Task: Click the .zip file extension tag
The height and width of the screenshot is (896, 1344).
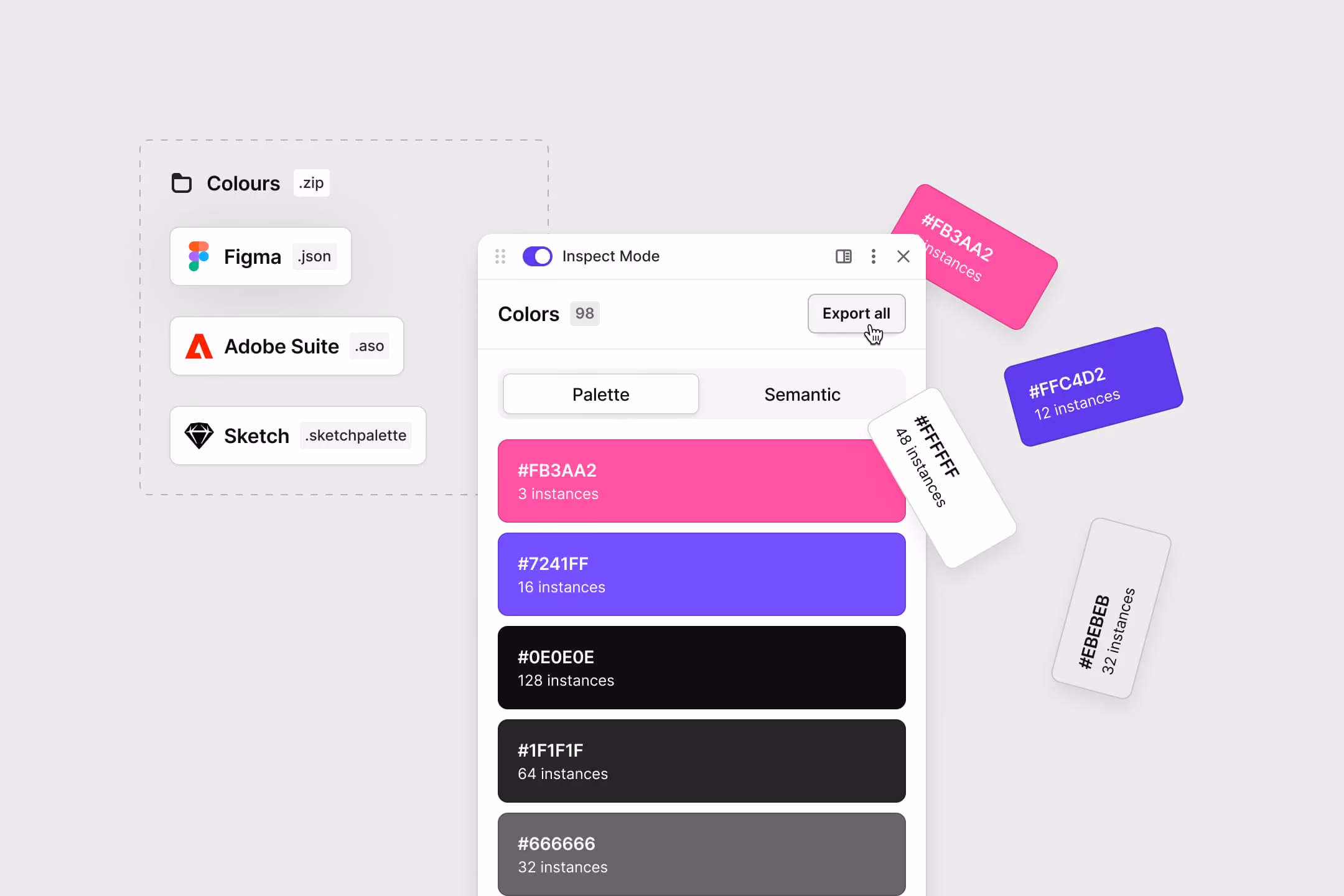Action: [311, 183]
